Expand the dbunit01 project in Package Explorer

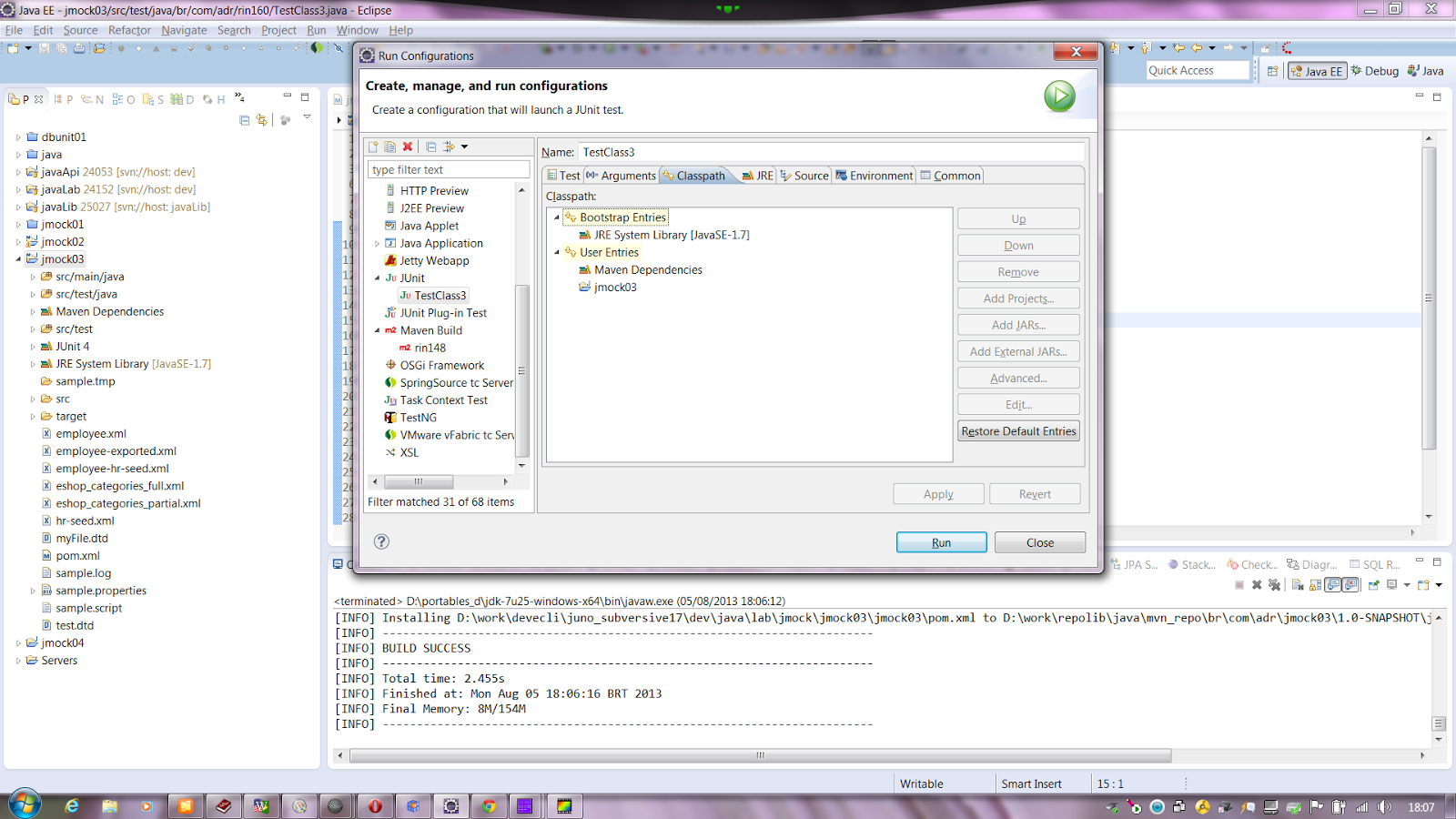click(x=18, y=137)
